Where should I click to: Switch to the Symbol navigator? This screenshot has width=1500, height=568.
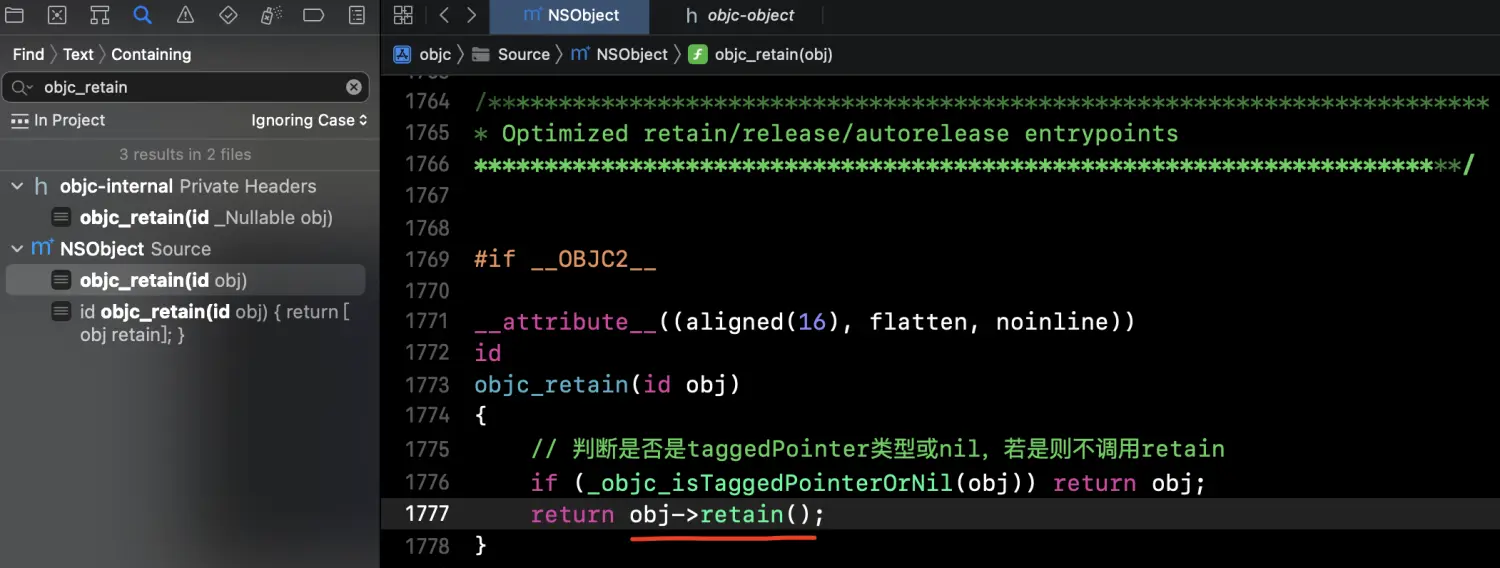pyautogui.click(x=100, y=15)
